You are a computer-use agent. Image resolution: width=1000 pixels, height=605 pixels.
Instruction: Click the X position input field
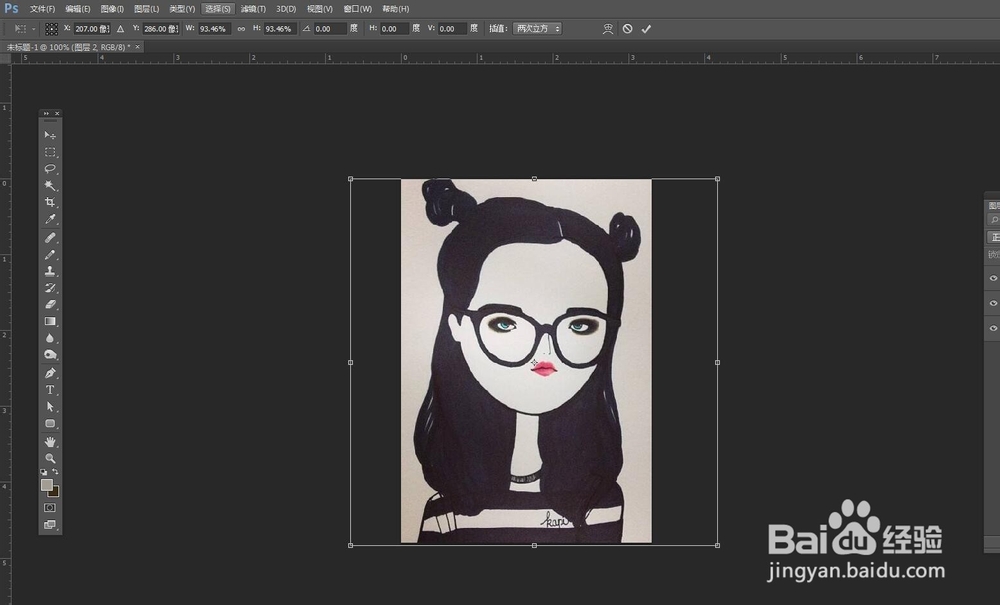(x=92, y=29)
